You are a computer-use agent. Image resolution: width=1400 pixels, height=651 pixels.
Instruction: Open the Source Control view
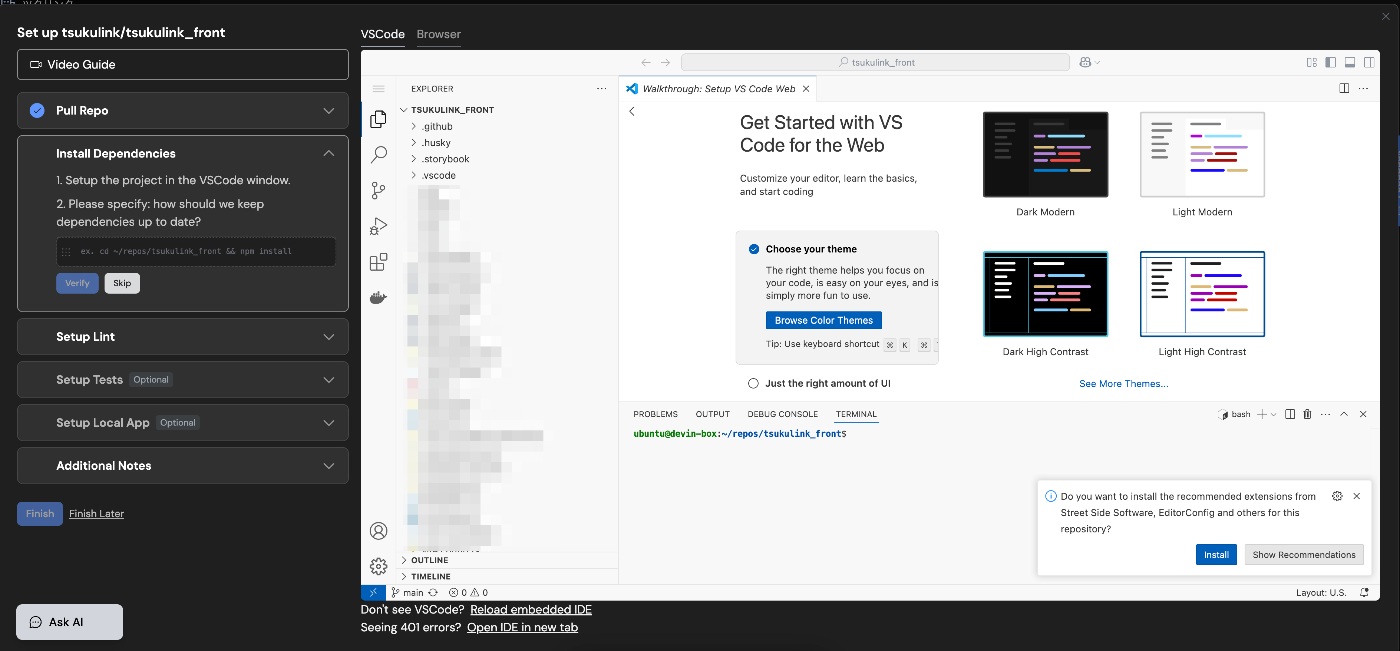coord(378,190)
